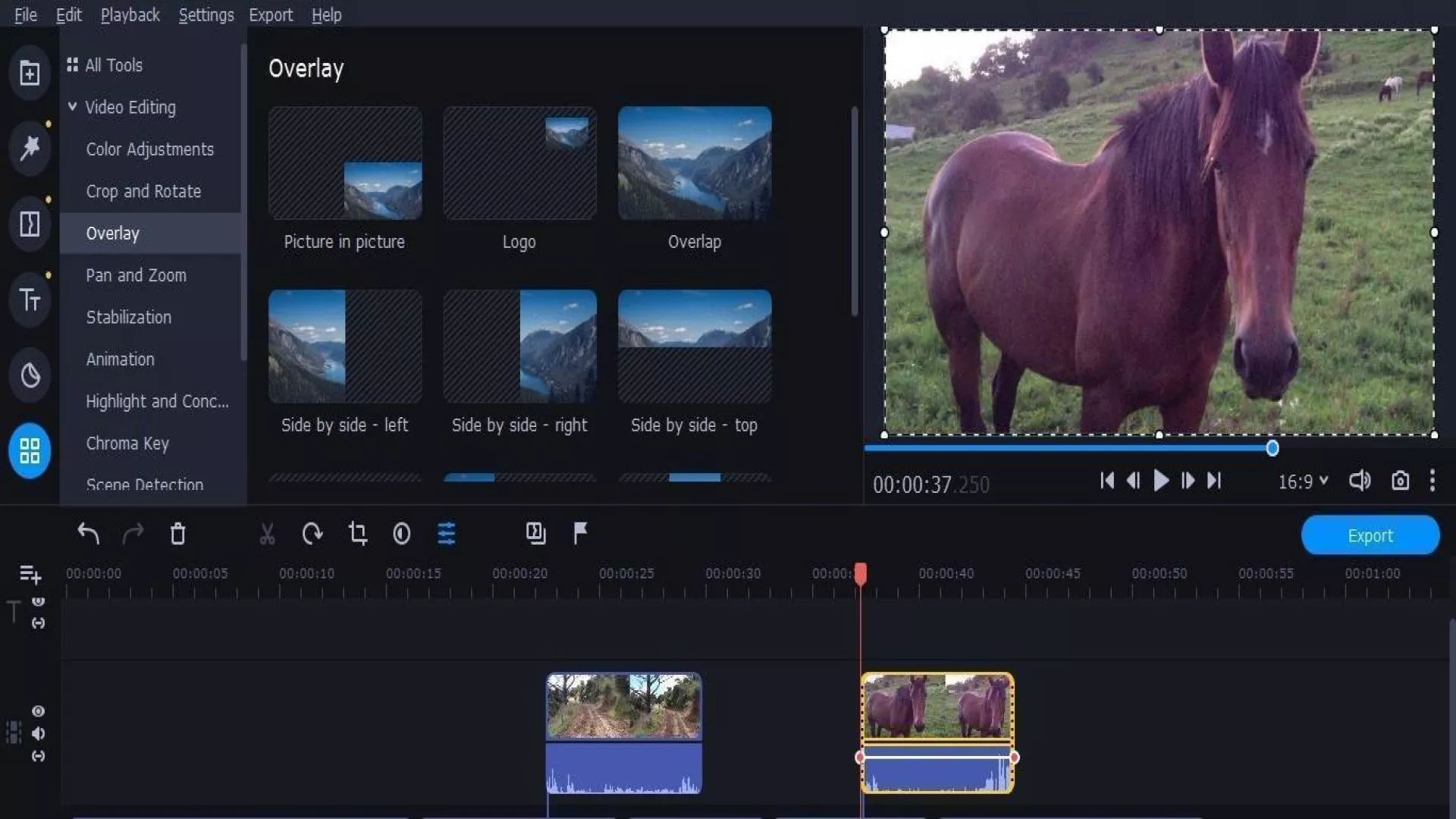The width and height of the screenshot is (1456, 819).
Task: Click the Export button
Action: pyautogui.click(x=1371, y=535)
